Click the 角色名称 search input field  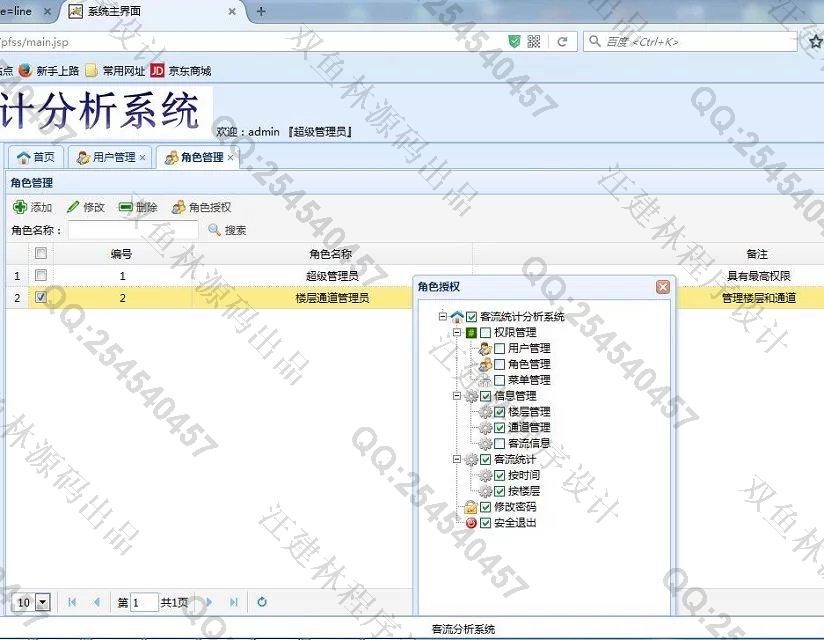click(132, 230)
